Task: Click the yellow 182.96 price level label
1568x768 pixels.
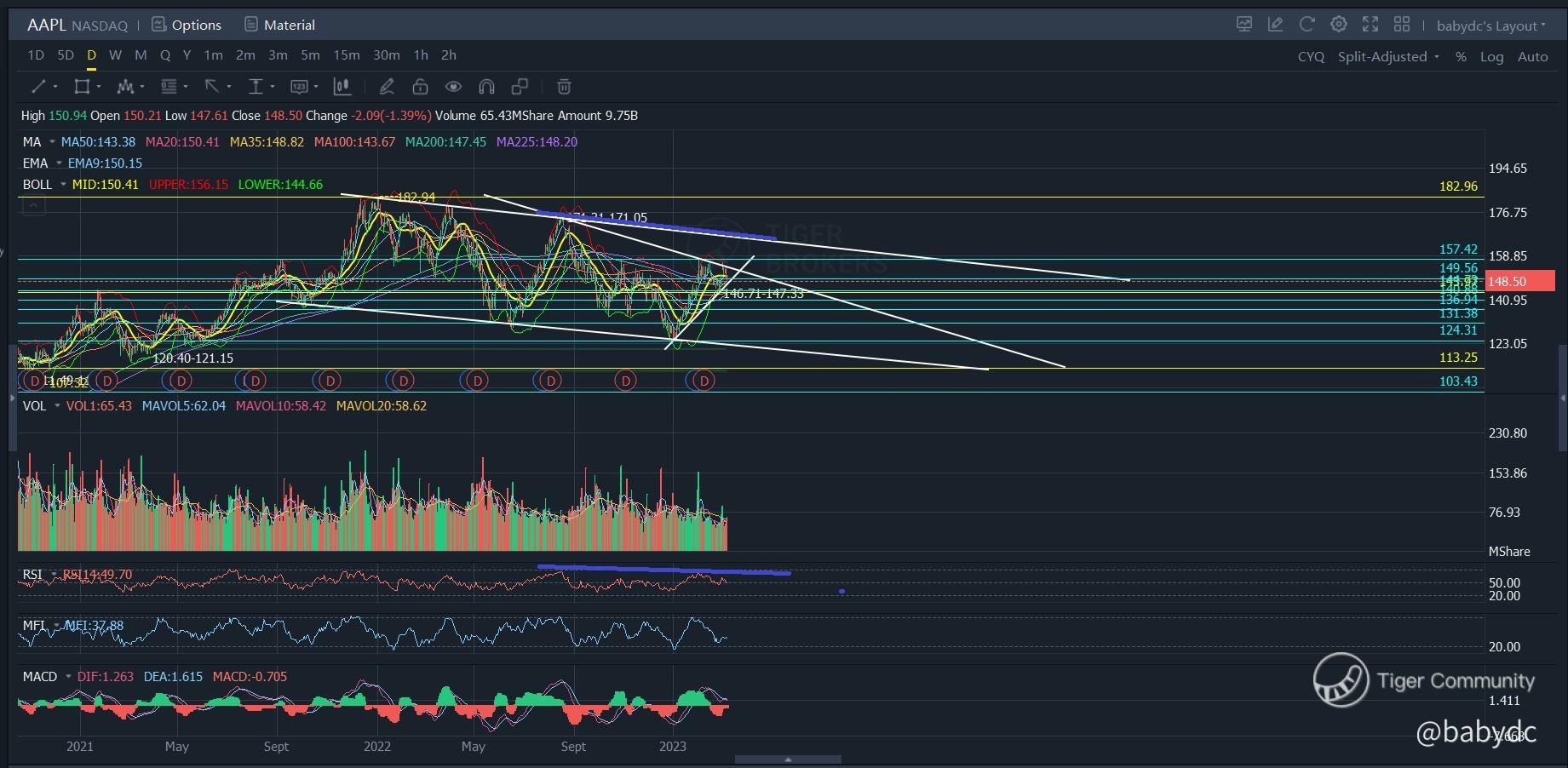Action: 1458,186
